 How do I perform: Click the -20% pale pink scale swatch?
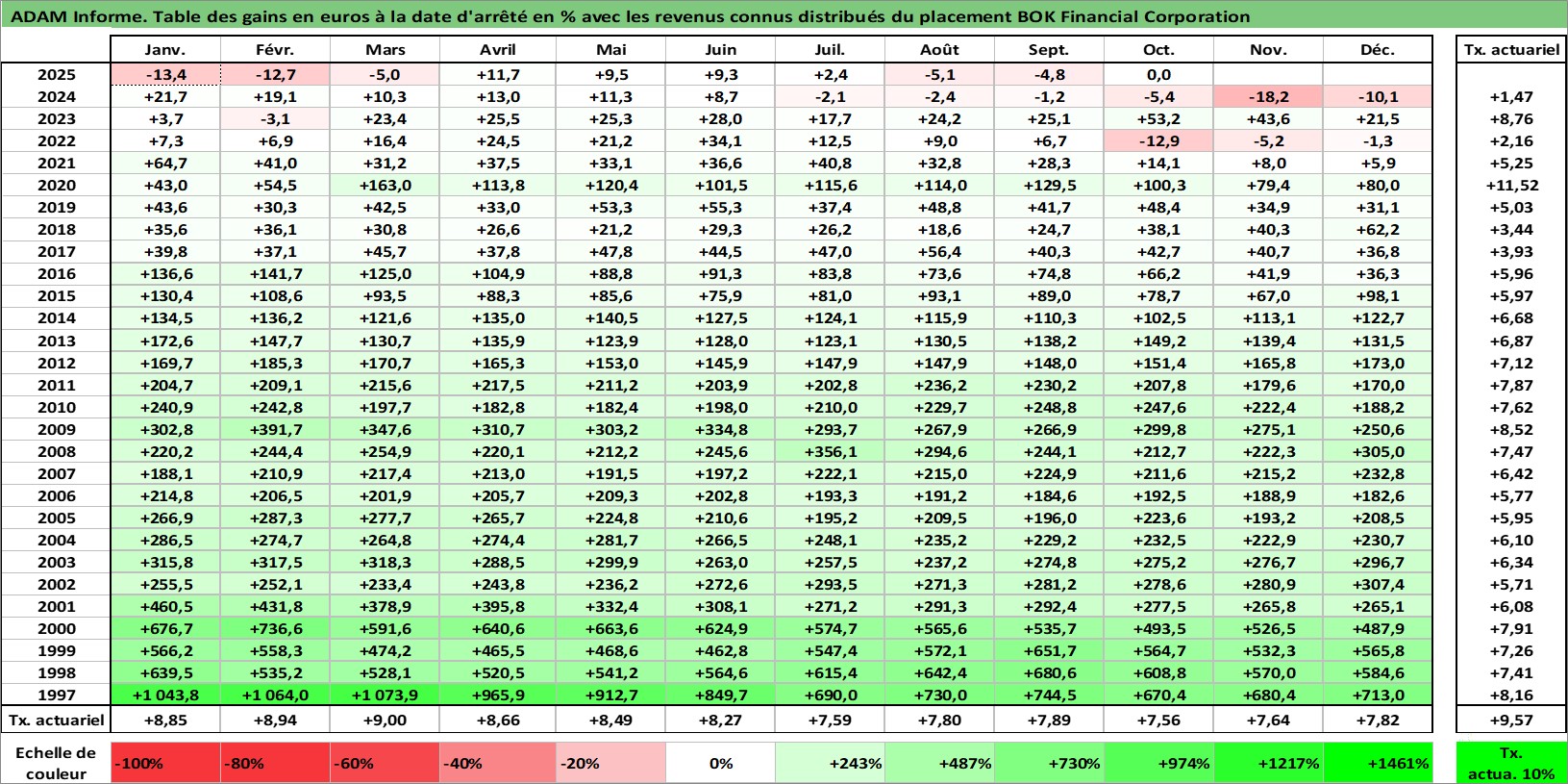[610, 763]
